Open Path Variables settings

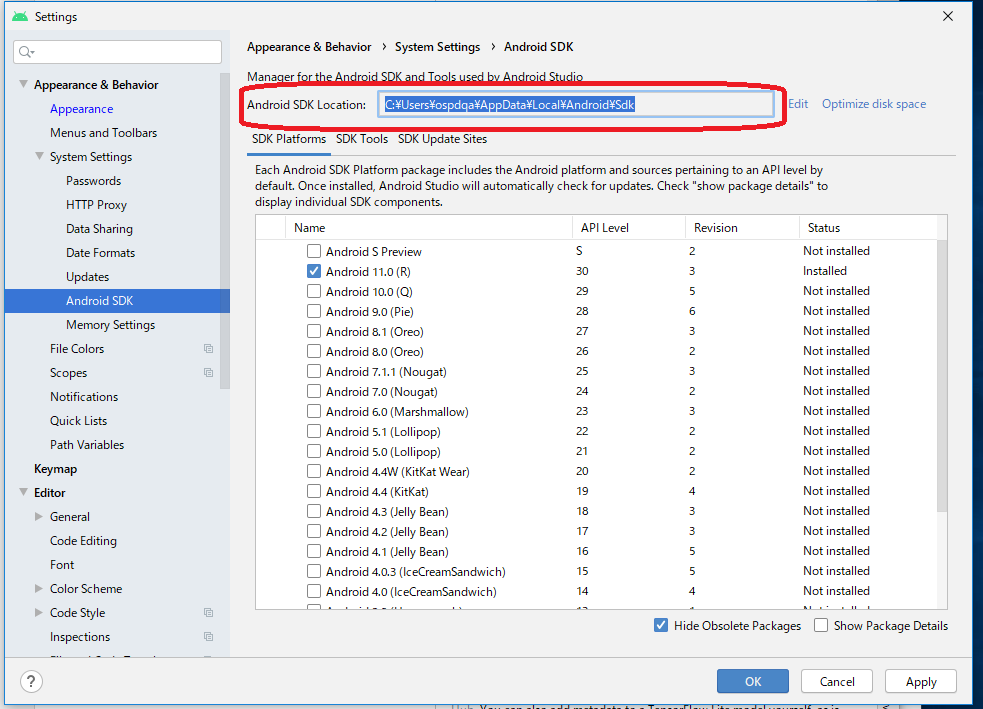[x=87, y=444]
